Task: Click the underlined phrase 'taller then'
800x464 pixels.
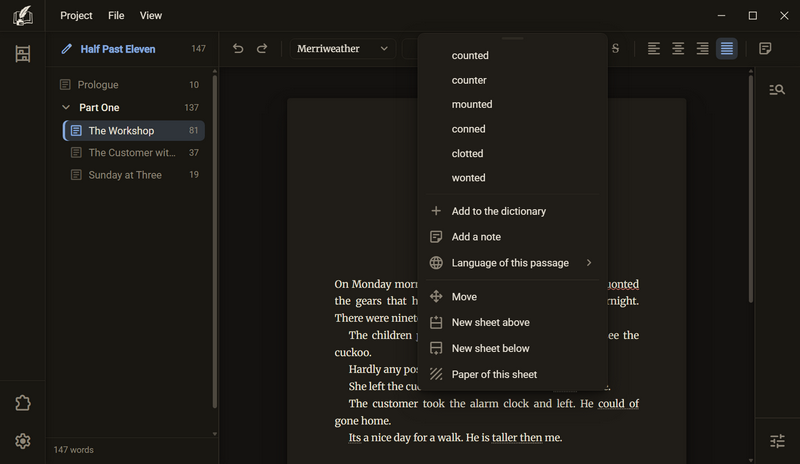Action: tap(517, 438)
